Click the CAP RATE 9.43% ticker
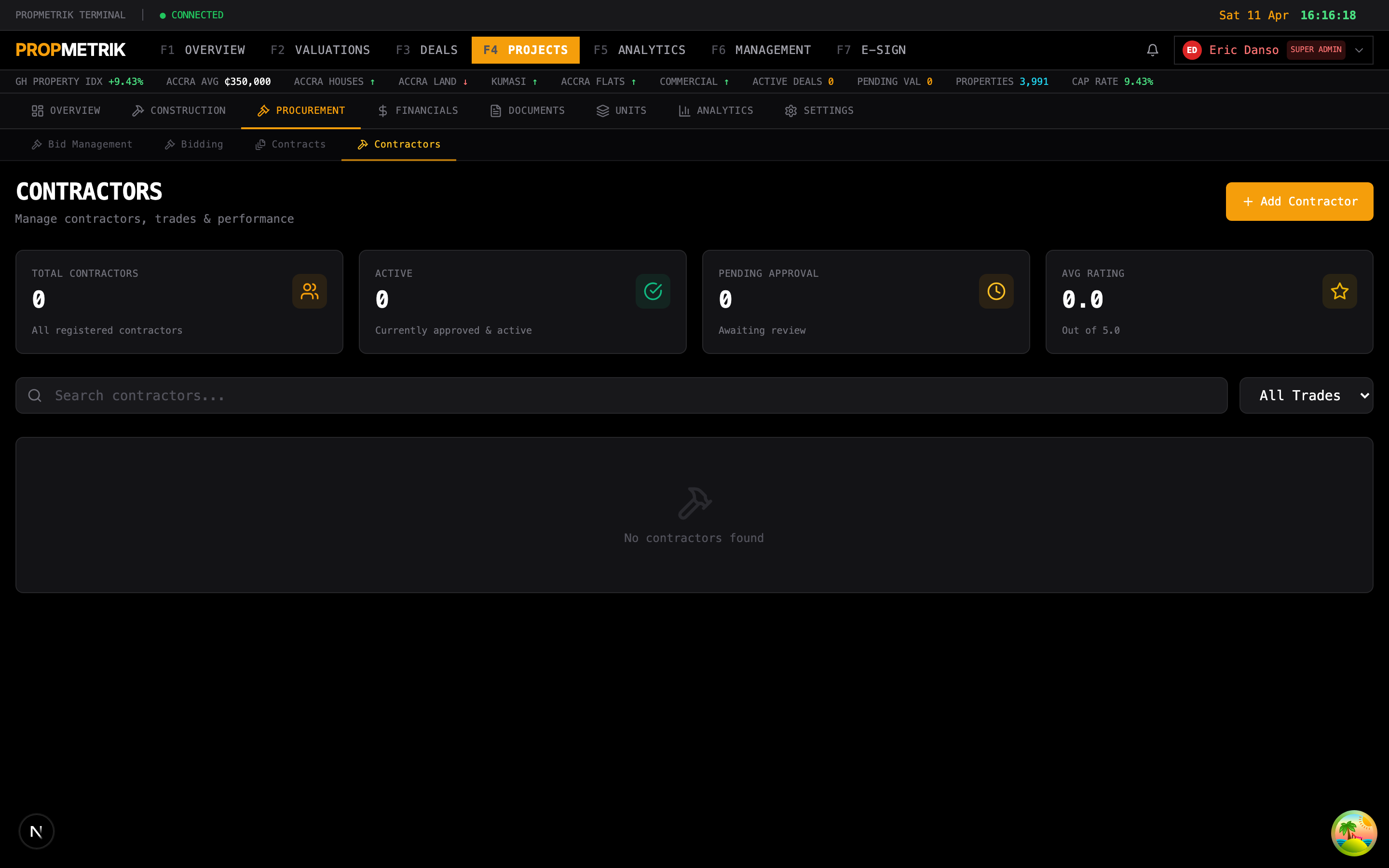 click(1112, 81)
